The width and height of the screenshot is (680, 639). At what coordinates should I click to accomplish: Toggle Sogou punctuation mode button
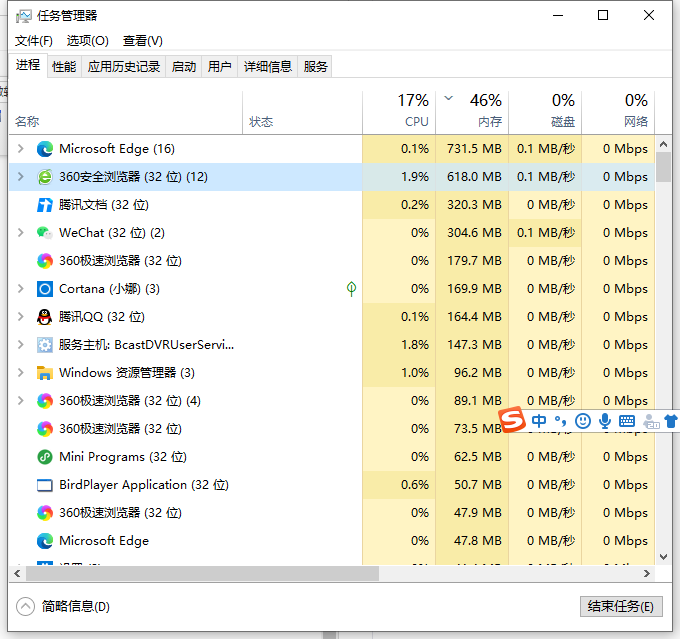(560, 422)
